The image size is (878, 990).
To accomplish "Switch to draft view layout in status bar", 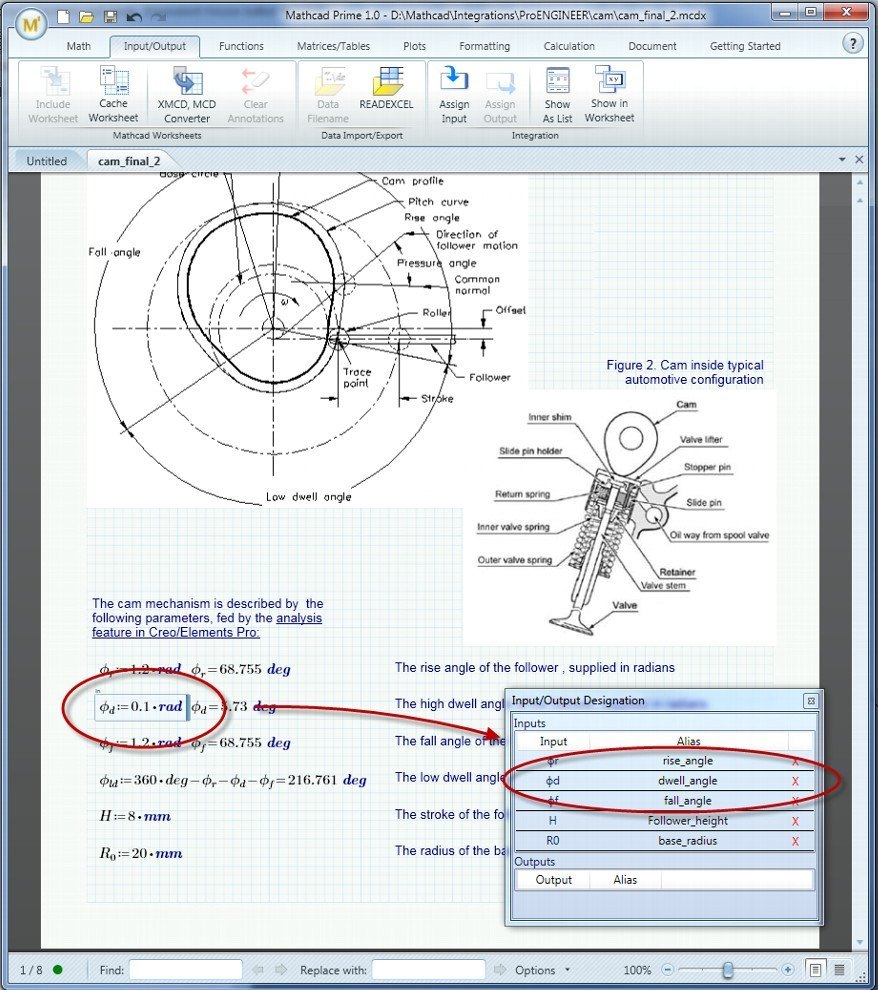I will click(840, 969).
